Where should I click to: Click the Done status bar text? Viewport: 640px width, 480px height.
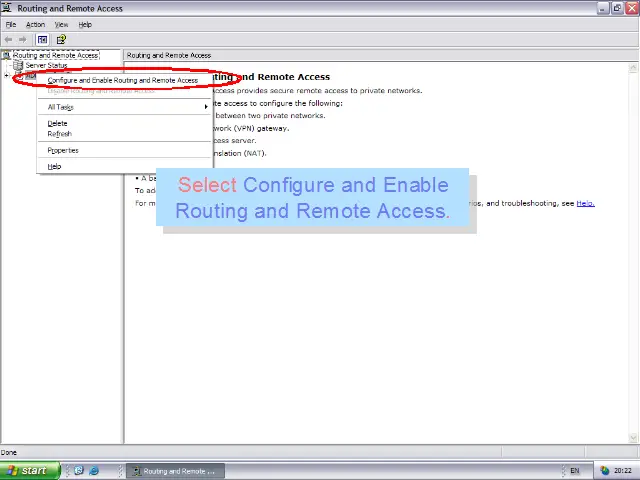pyautogui.click(x=9, y=453)
